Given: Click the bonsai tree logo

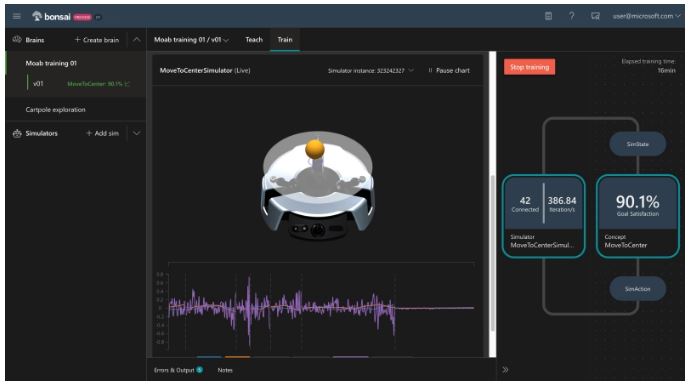Looking at the screenshot, I should click(x=37, y=16).
